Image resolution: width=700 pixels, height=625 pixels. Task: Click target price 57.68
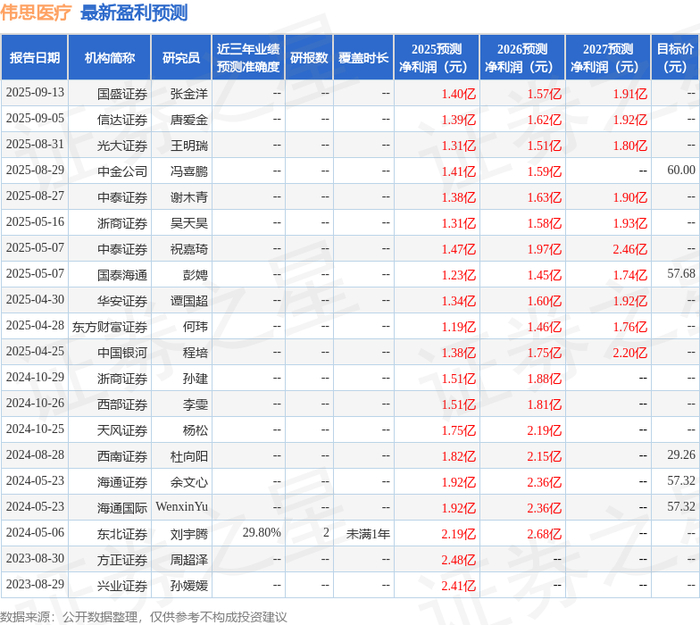(681, 274)
